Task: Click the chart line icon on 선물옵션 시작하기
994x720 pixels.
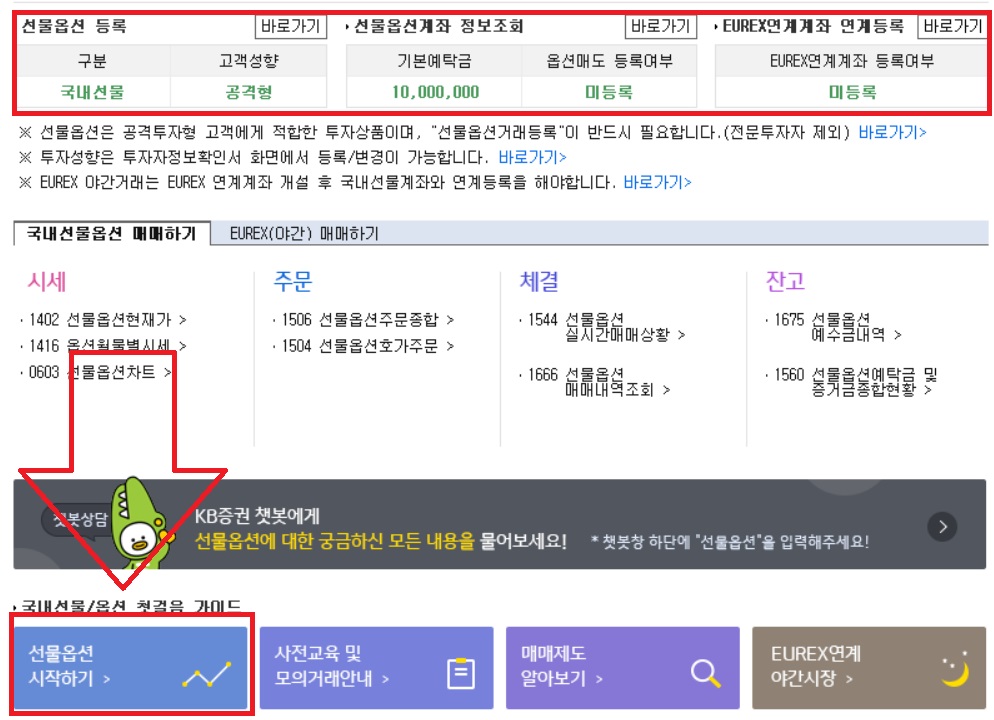Action: coord(207,675)
